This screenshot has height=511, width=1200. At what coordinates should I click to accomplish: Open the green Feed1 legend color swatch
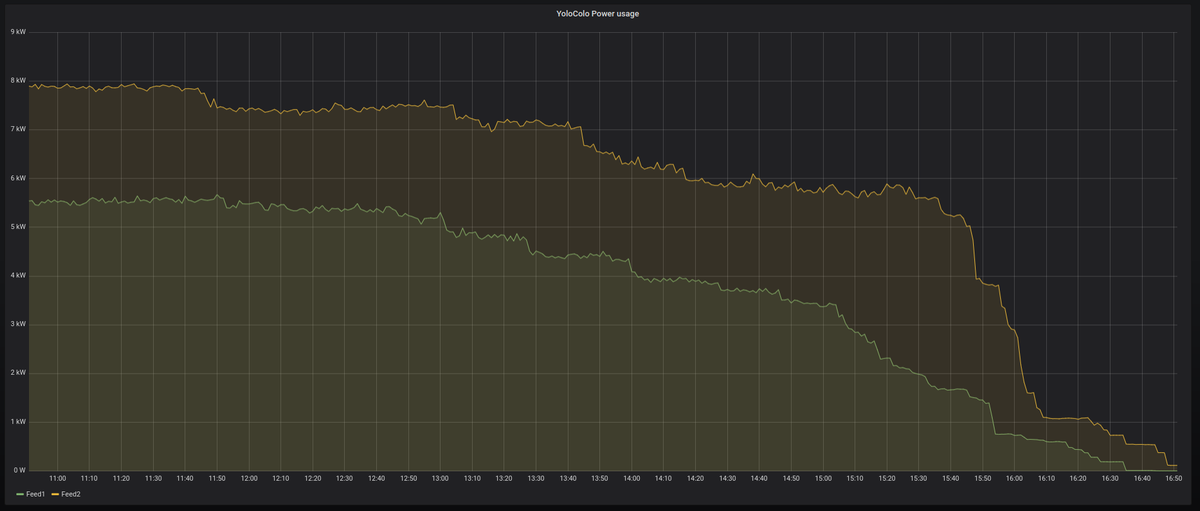[20, 495]
